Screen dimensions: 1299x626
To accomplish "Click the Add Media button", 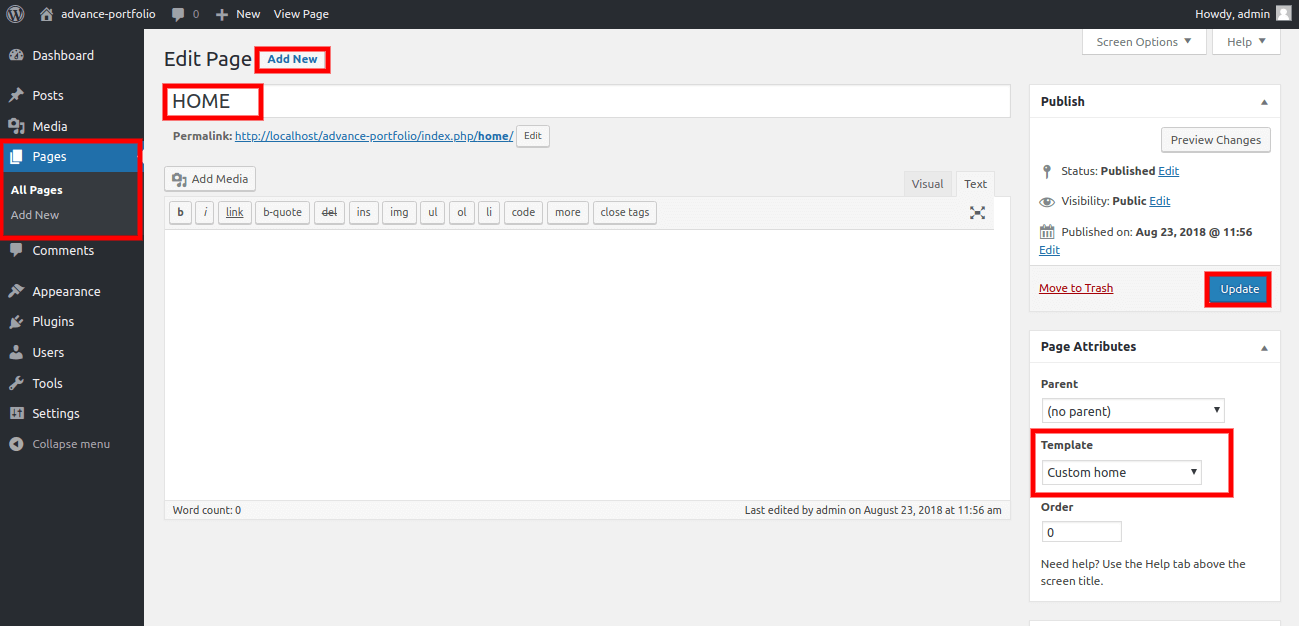I will 210,179.
